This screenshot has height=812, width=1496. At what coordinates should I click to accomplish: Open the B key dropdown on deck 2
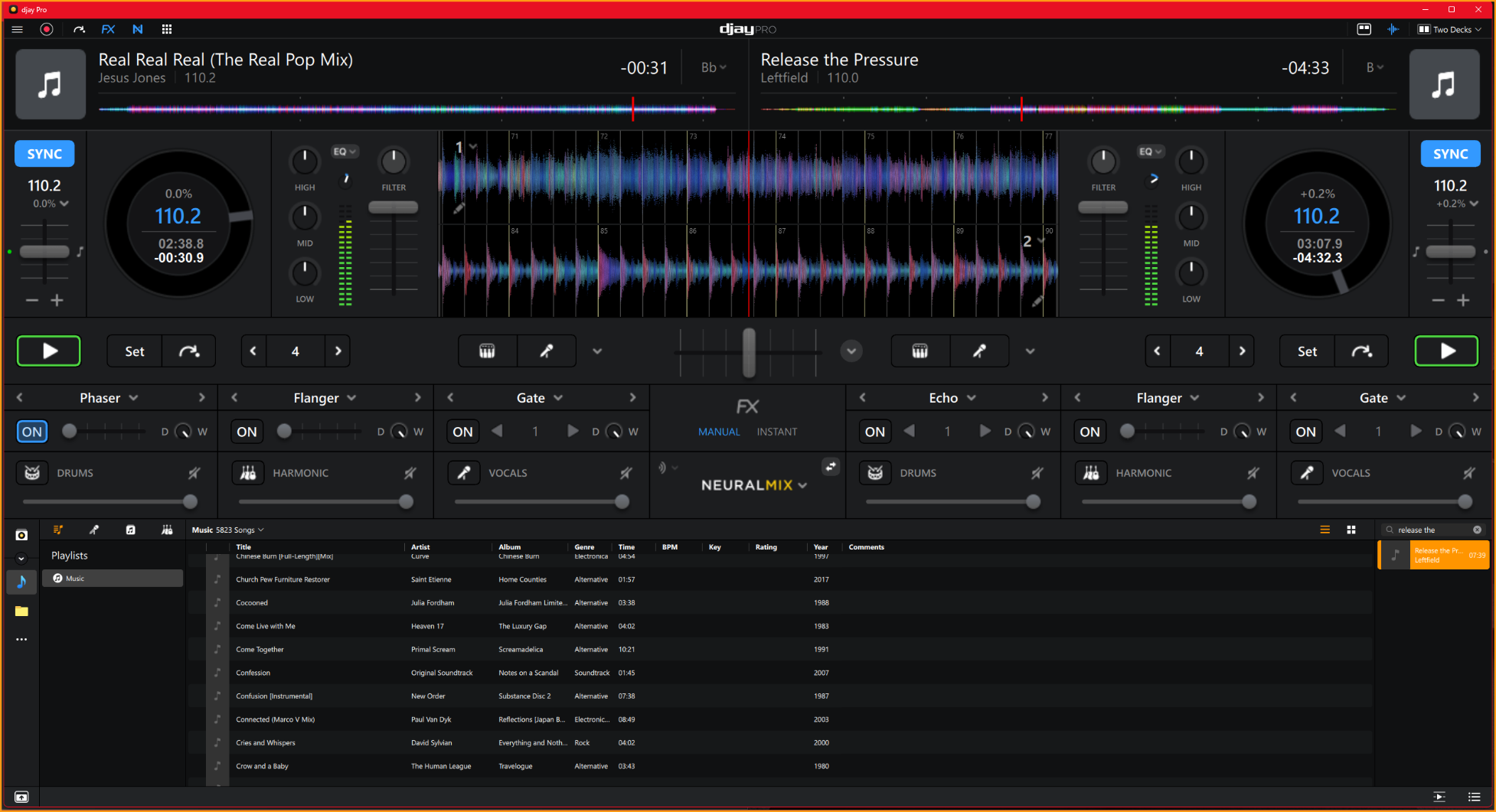click(1375, 67)
